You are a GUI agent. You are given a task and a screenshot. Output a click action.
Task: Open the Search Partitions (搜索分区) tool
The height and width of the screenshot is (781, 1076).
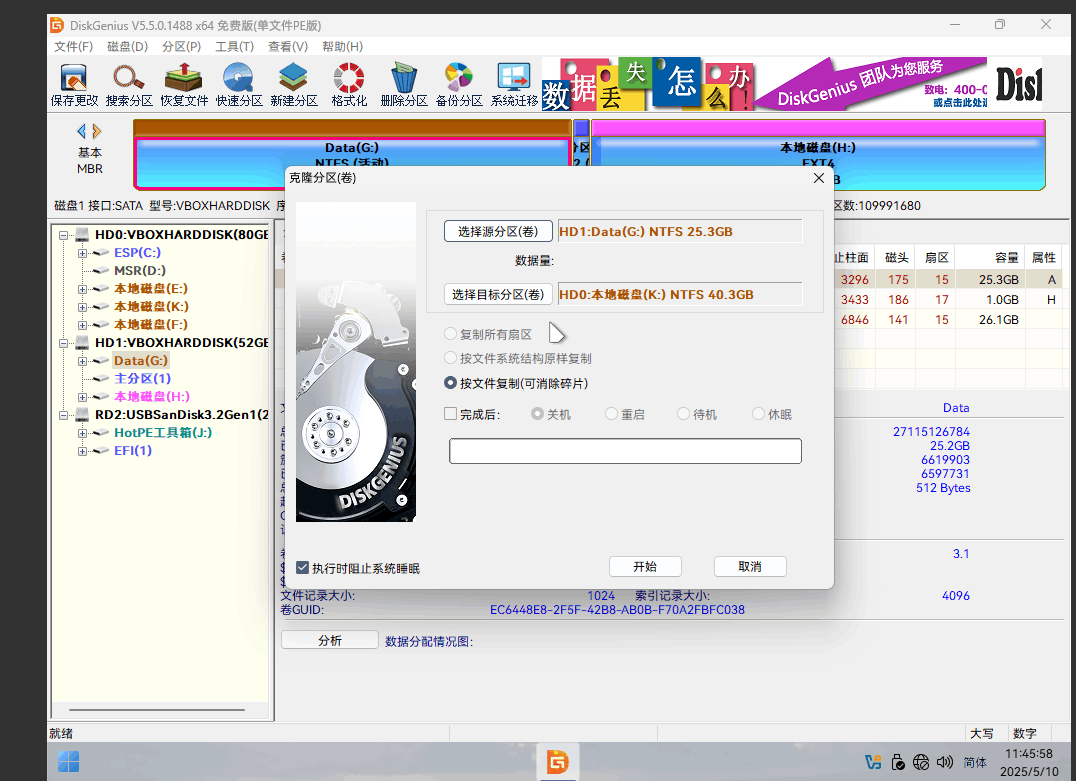[129, 85]
